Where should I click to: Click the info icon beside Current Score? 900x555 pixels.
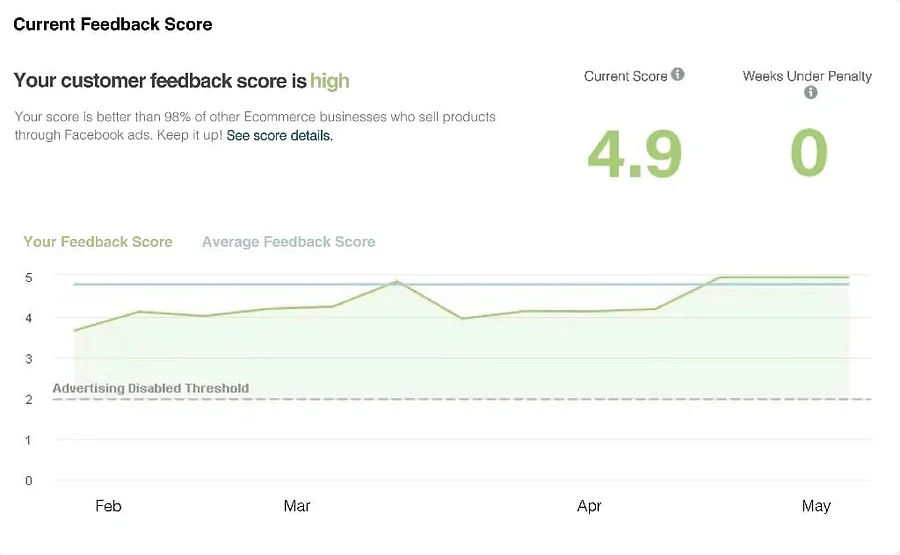pyautogui.click(x=678, y=75)
